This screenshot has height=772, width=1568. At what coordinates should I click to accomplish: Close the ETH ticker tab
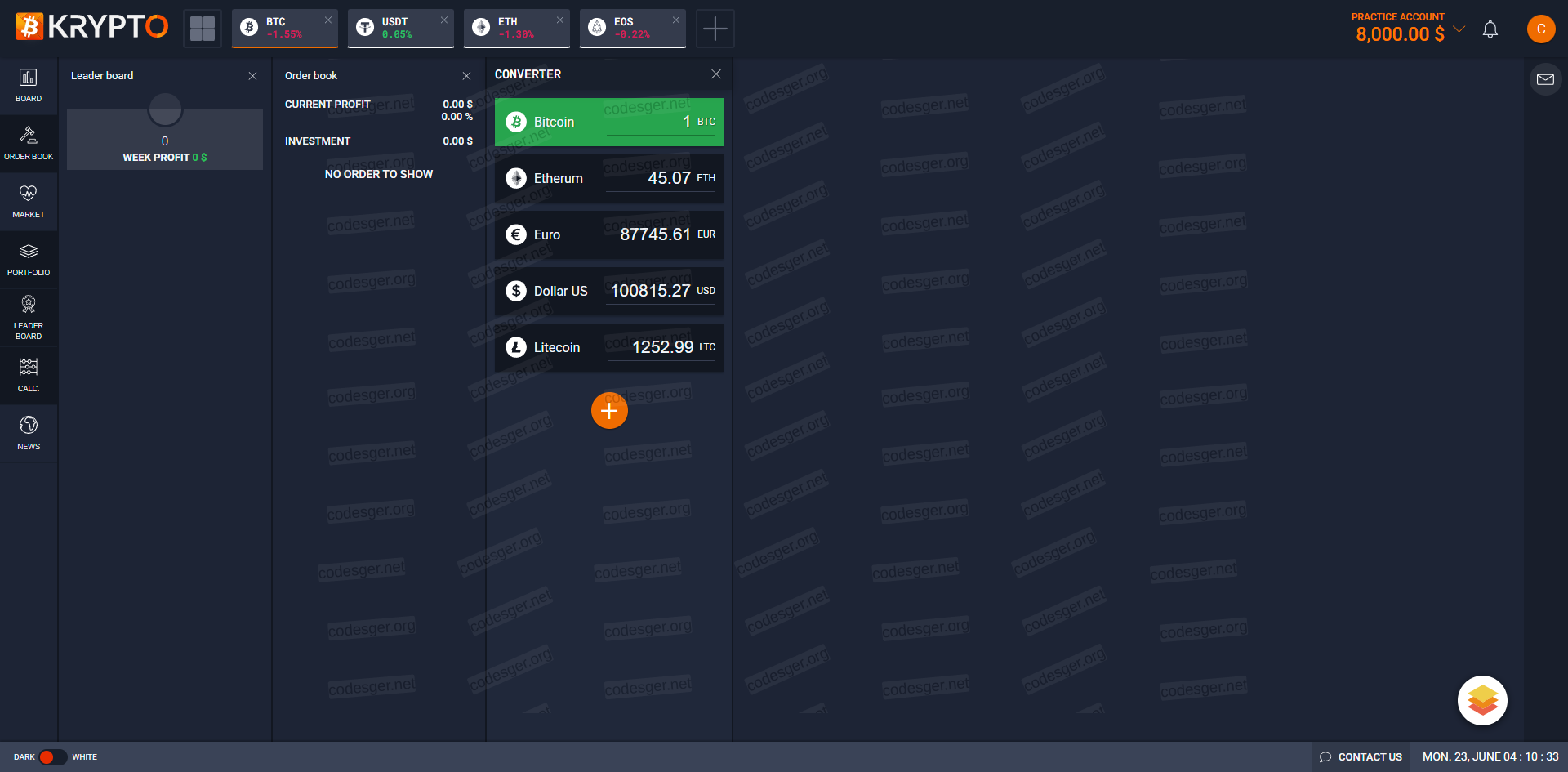click(x=560, y=20)
